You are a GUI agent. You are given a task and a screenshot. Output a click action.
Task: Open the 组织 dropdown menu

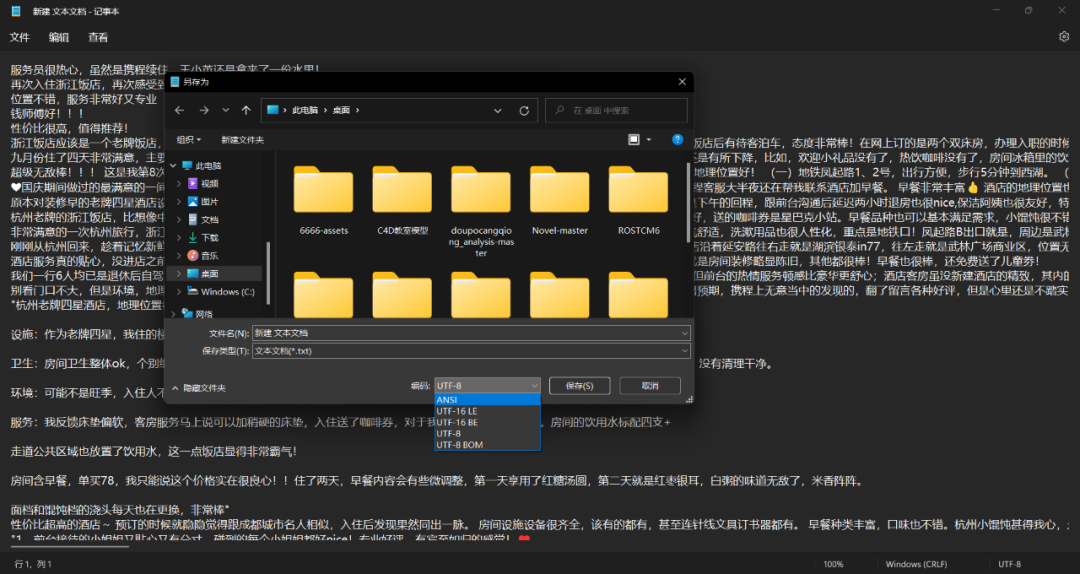[x=189, y=140]
